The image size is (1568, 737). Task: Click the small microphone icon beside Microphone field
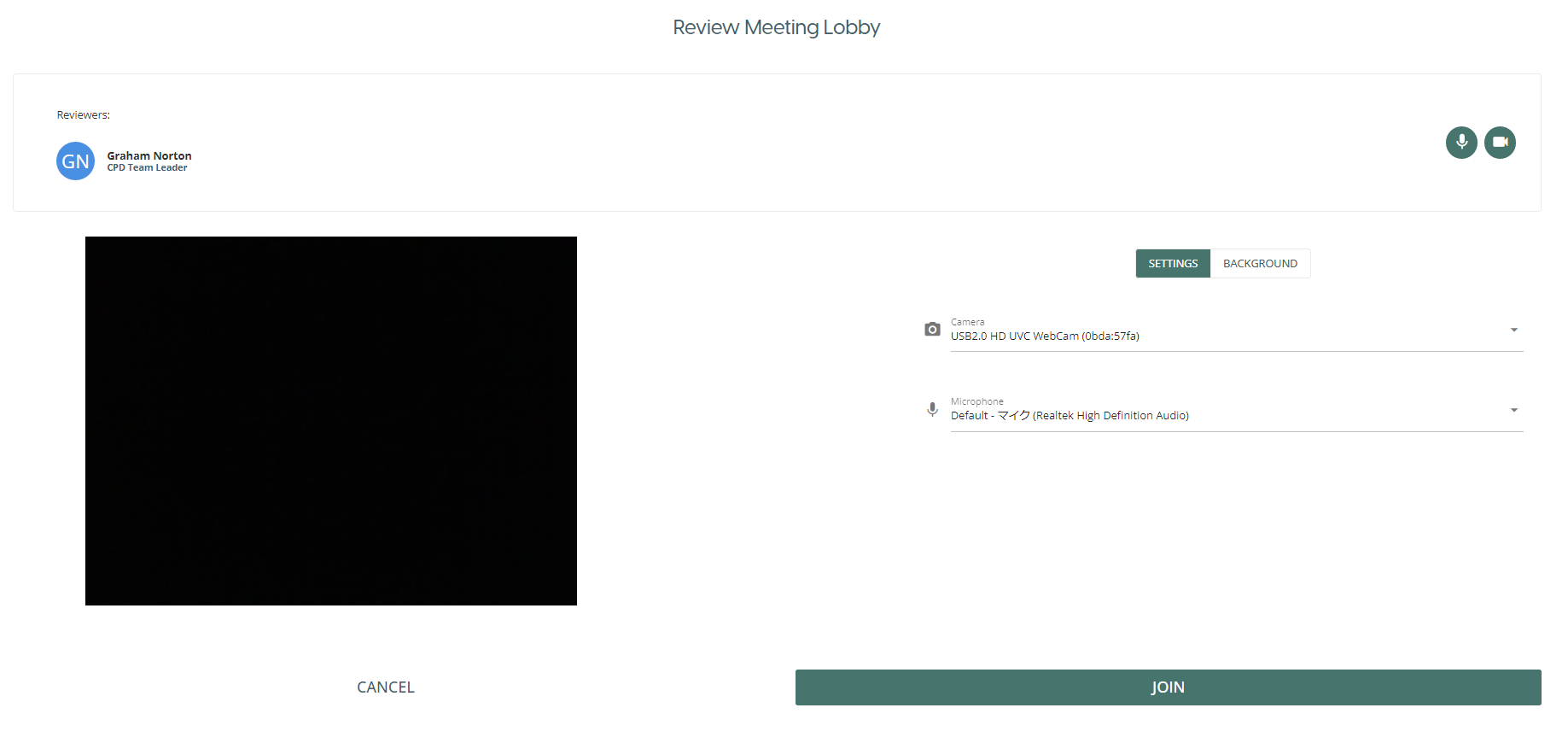[x=932, y=409]
